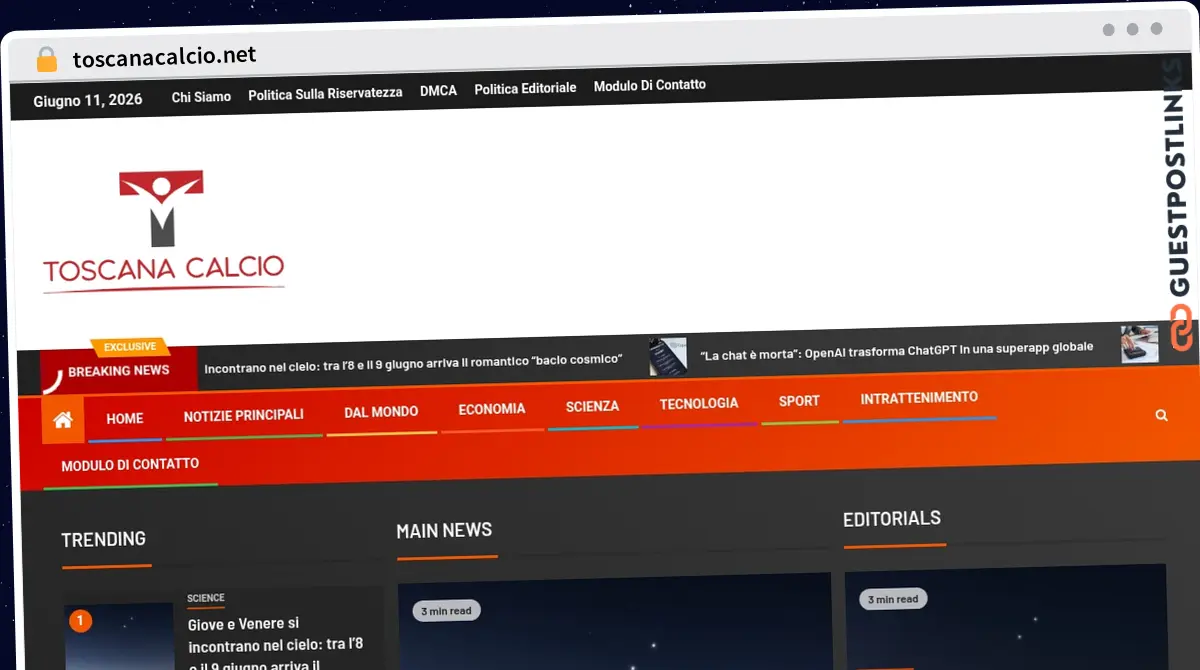The image size is (1200, 670).
Task: Open Politica Editoriale link
Action: (x=525, y=89)
